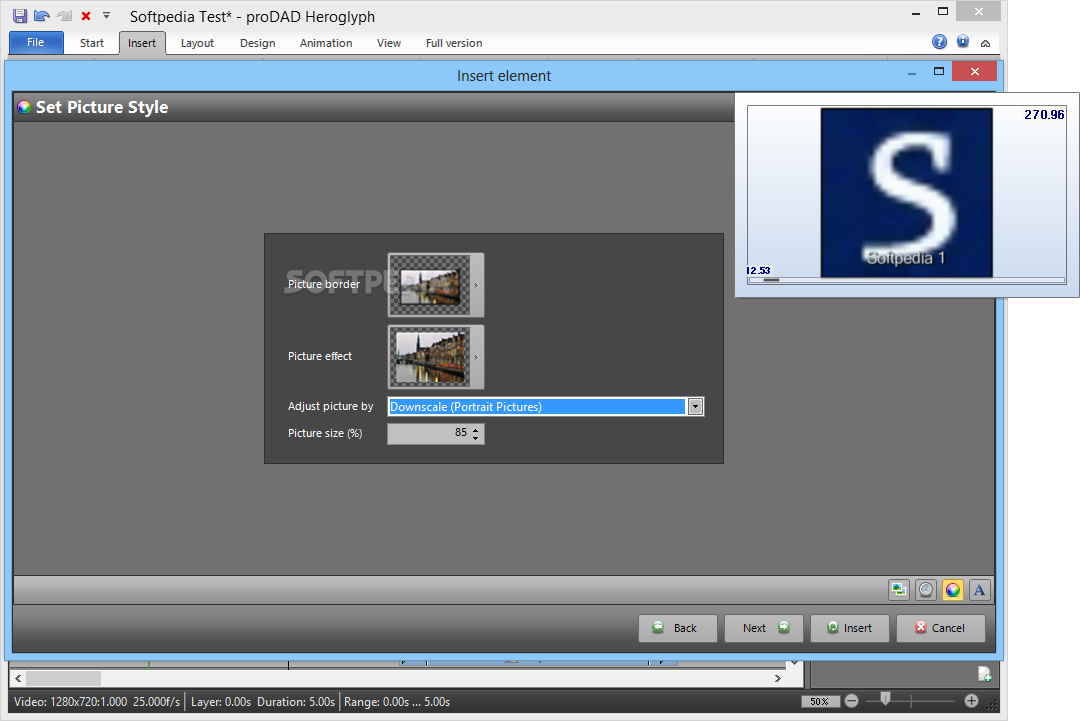Click the Range: 0.00s ... 5.00s status text
This screenshot has height=721, width=1080.
coord(397,702)
